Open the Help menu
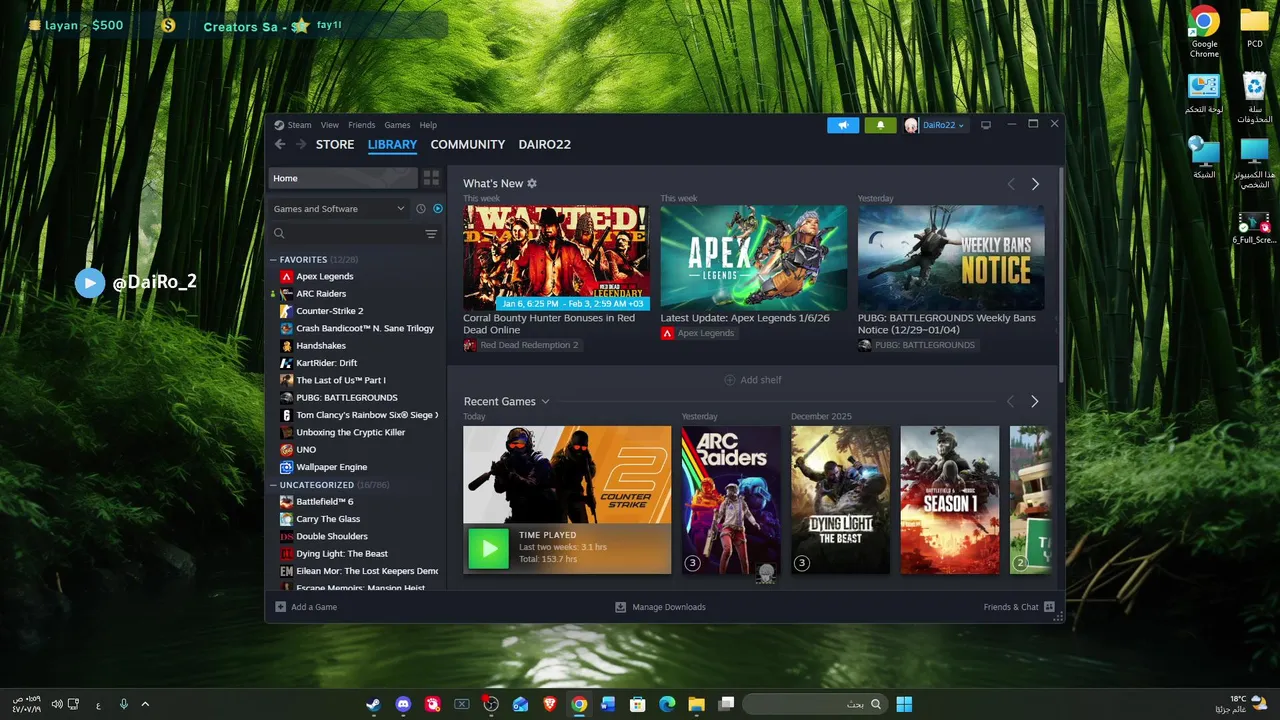 [x=428, y=125]
